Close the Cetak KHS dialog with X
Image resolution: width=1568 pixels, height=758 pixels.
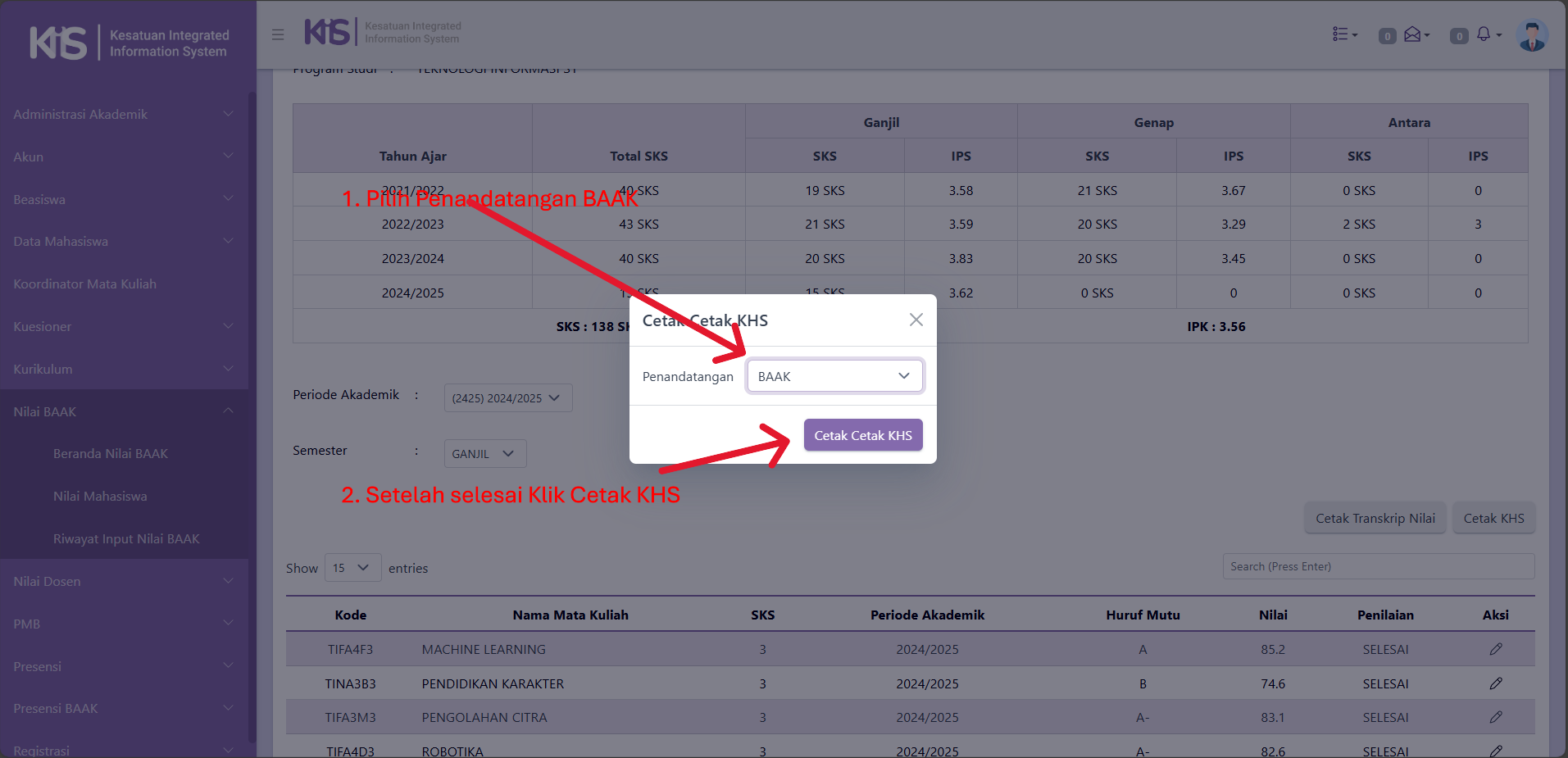[x=916, y=320]
